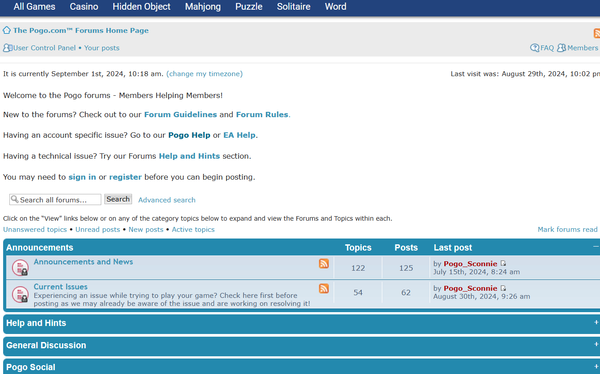Open the Members list icon
Viewport: 600px width, 374px height.
click(x=561, y=48)
